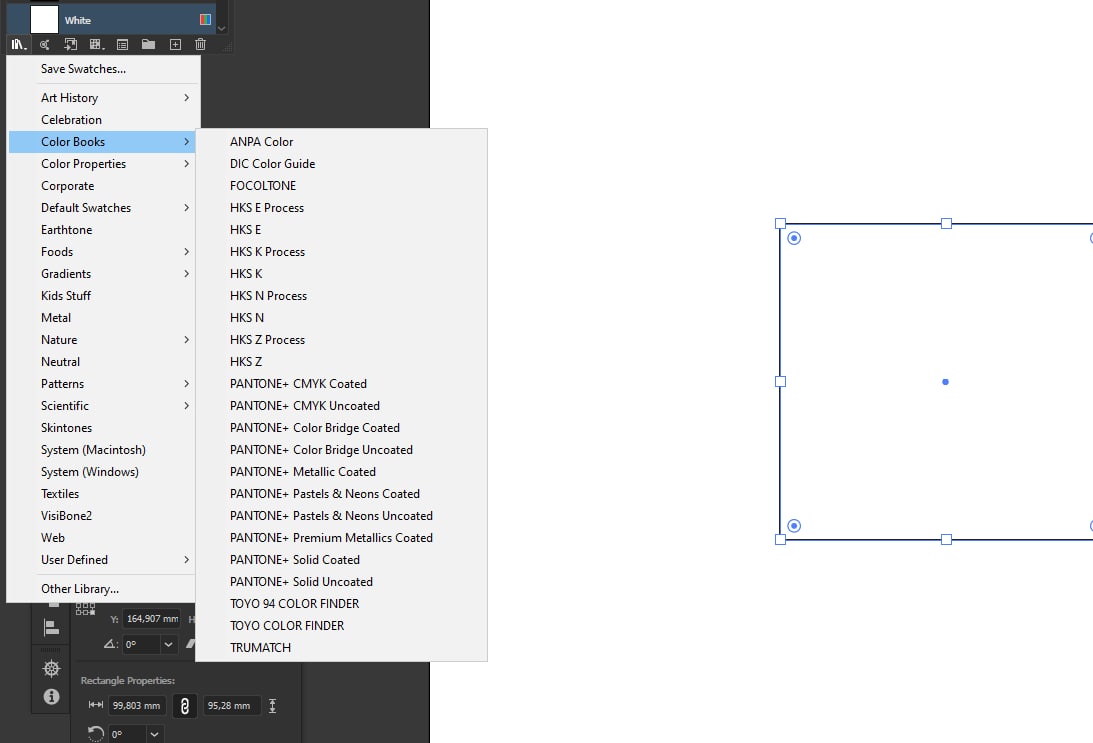Image resolution: width=1093 pixels, height=743 pixels.
Task: Click the New Color Group folder icon
Action: coord(148,45)
